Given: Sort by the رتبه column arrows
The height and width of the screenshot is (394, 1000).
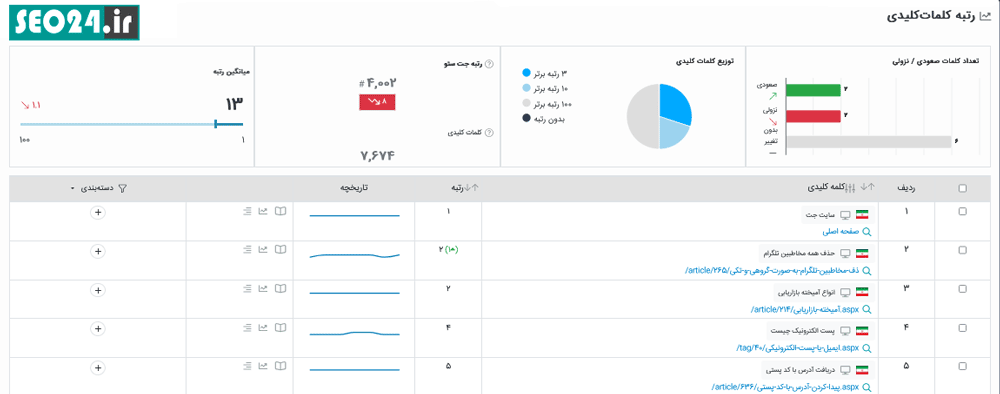Looking at the screenshot, I should tap(472, 187).
